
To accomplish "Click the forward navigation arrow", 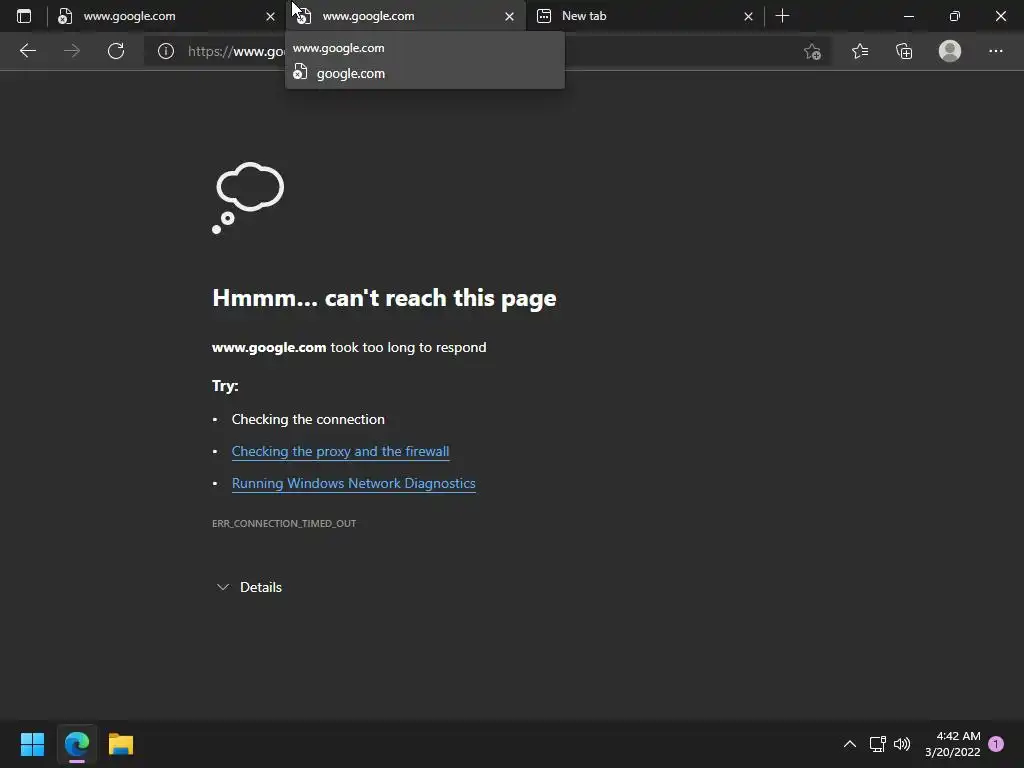I will 72,51.
